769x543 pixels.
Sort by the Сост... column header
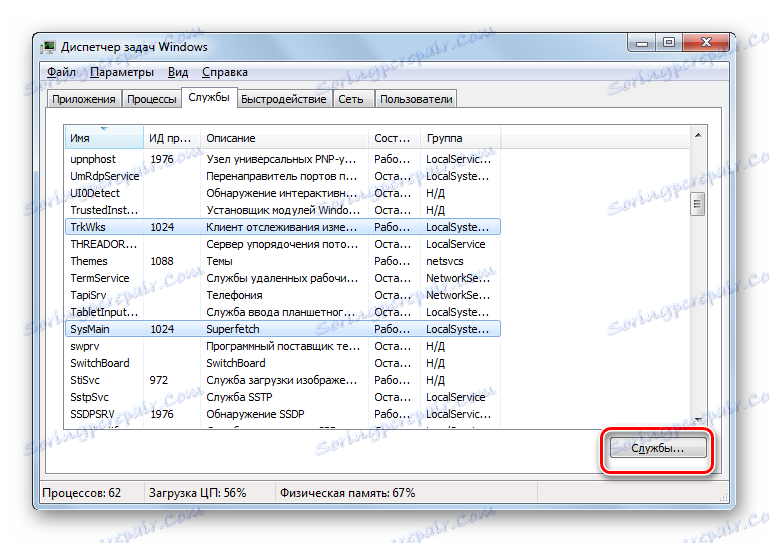coord(394,138)
